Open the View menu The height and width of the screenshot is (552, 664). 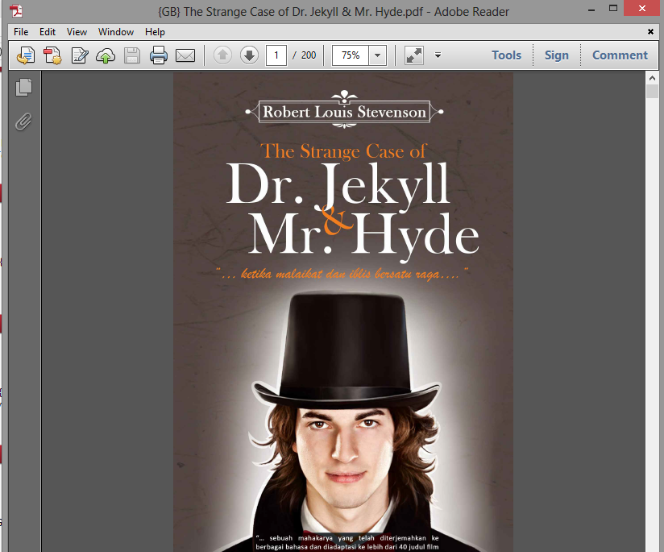[x=77, y=32]
